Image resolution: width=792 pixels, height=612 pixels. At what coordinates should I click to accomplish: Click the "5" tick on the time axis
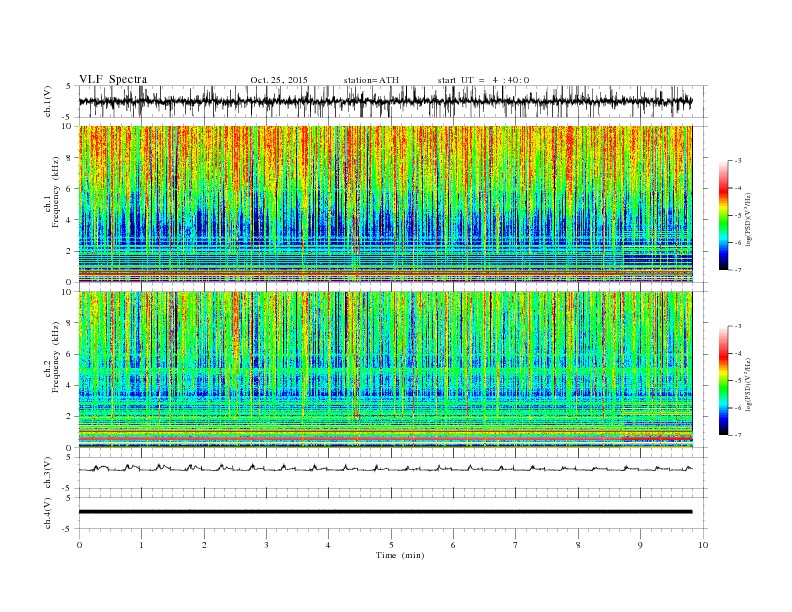(391, 545)
